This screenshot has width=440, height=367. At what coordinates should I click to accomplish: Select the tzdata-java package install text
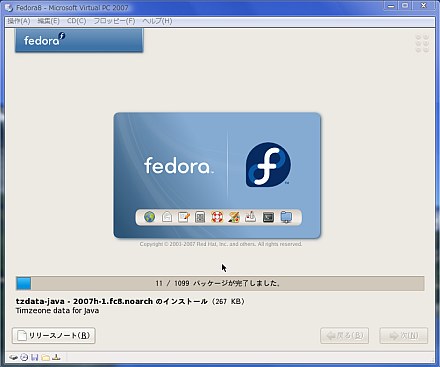coord(130,301)
